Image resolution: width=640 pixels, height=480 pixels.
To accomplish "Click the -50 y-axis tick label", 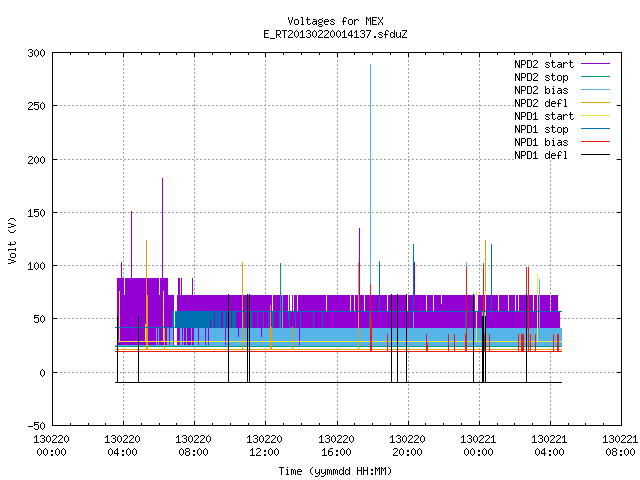I will pos(36,426).
